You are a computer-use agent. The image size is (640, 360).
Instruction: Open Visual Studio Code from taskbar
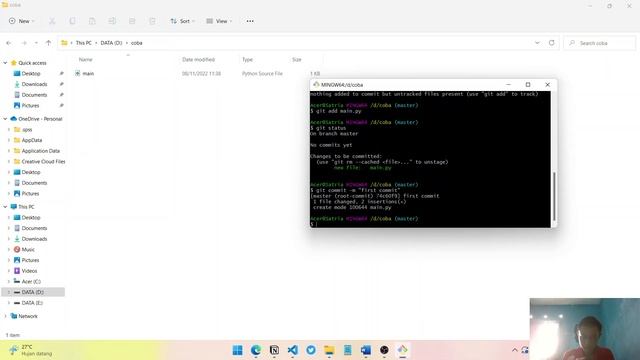(x=293, y=350)
